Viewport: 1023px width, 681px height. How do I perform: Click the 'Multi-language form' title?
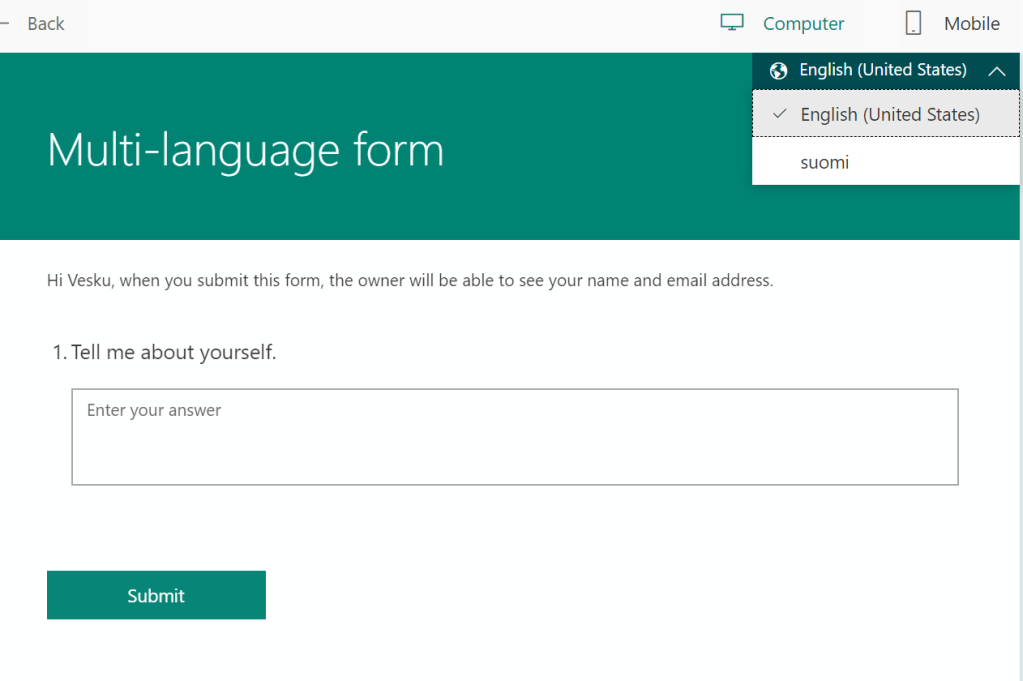point(245,150)
